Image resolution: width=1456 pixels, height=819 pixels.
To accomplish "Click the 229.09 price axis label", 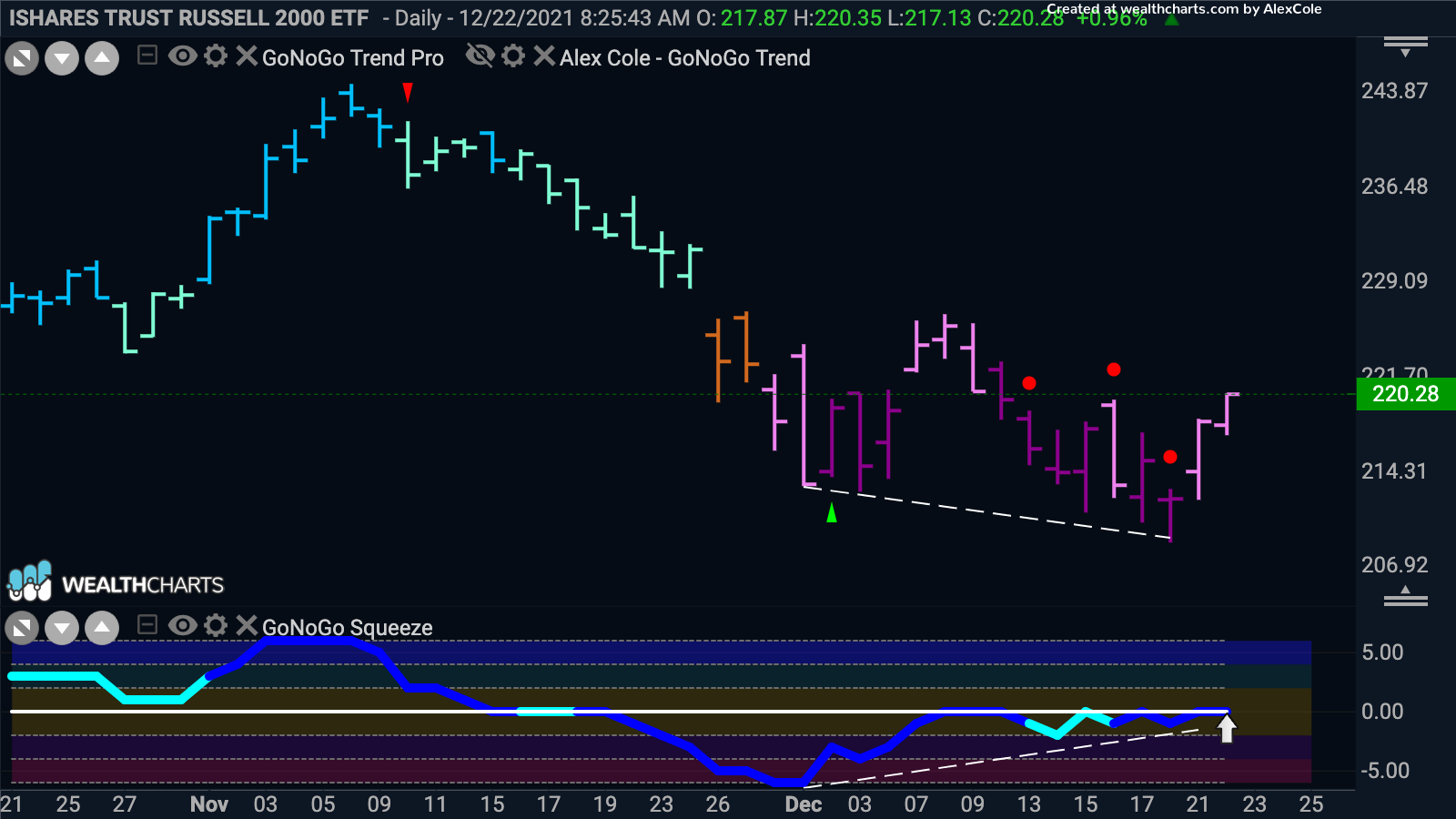I will [x=1394, y=281].
